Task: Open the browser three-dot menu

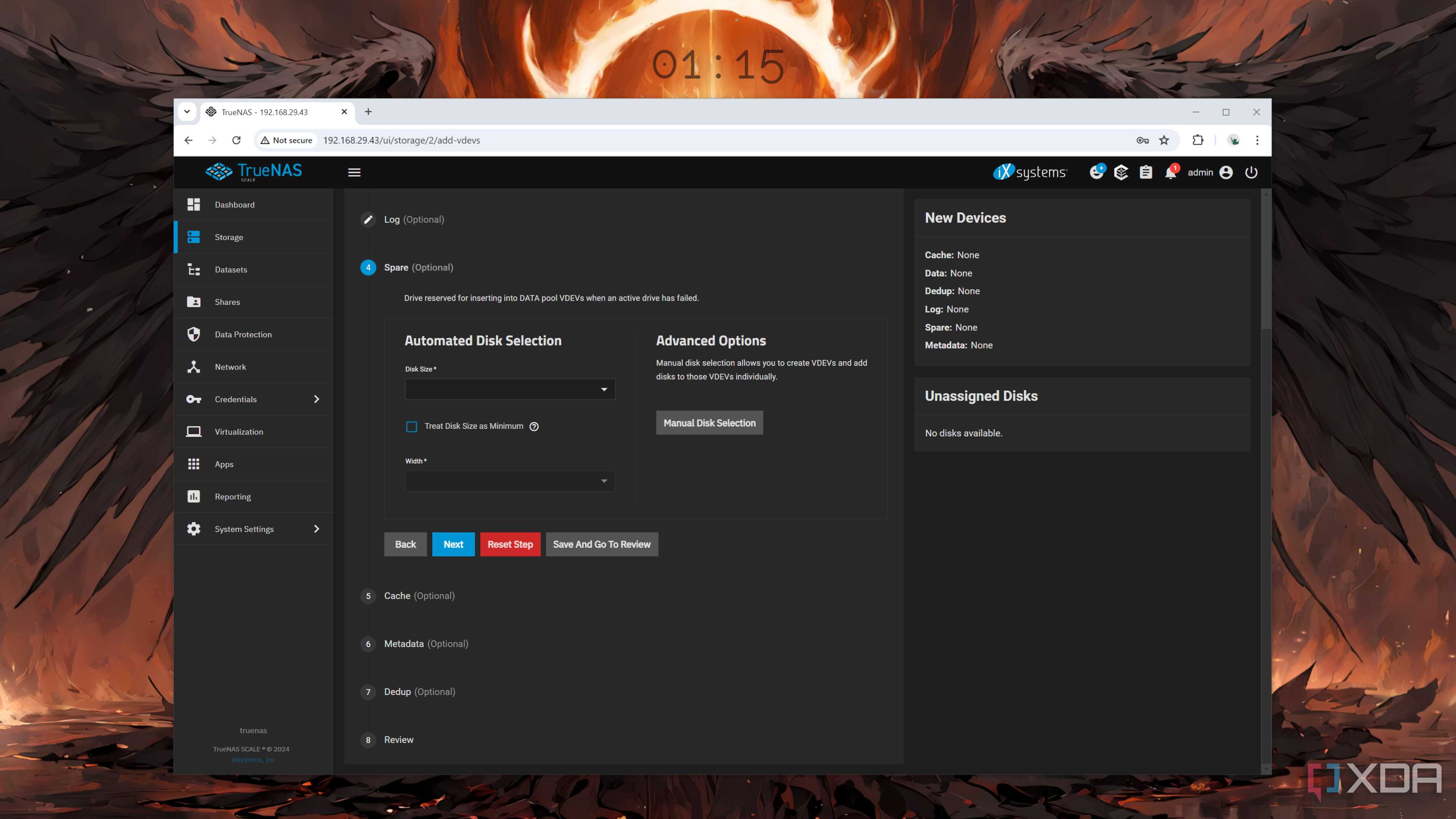Action: pos(1257,140)
